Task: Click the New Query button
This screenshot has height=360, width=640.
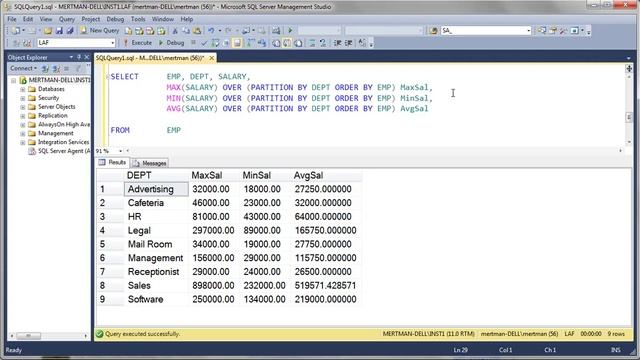Action: click(x=99, y=31)
